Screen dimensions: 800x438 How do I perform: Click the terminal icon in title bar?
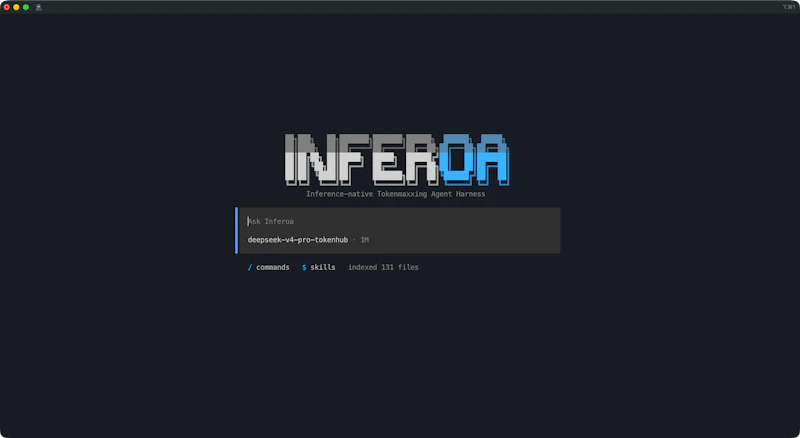[x=38, y=7]
